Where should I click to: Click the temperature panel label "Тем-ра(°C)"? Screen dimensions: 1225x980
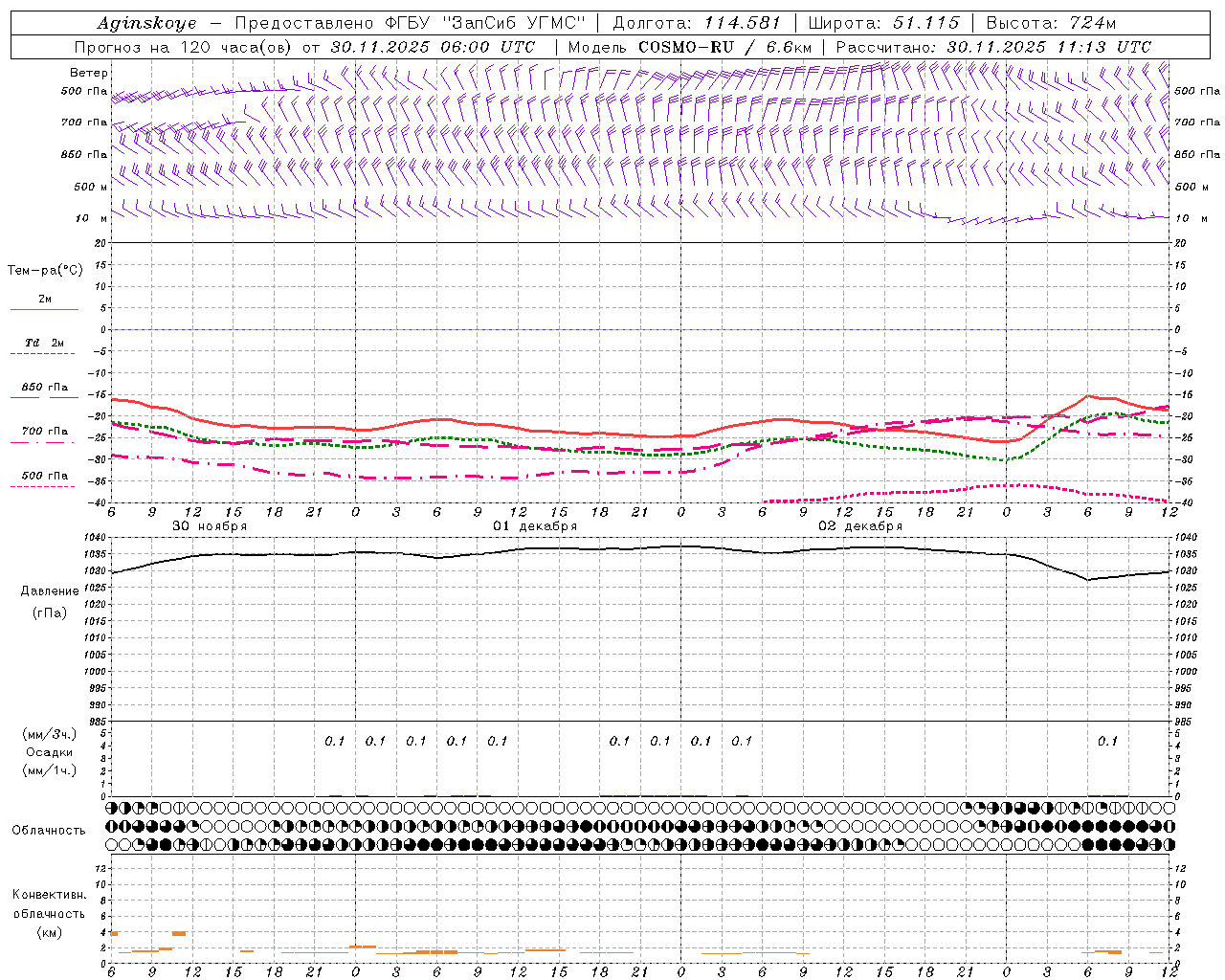click(x=45, y=271)
